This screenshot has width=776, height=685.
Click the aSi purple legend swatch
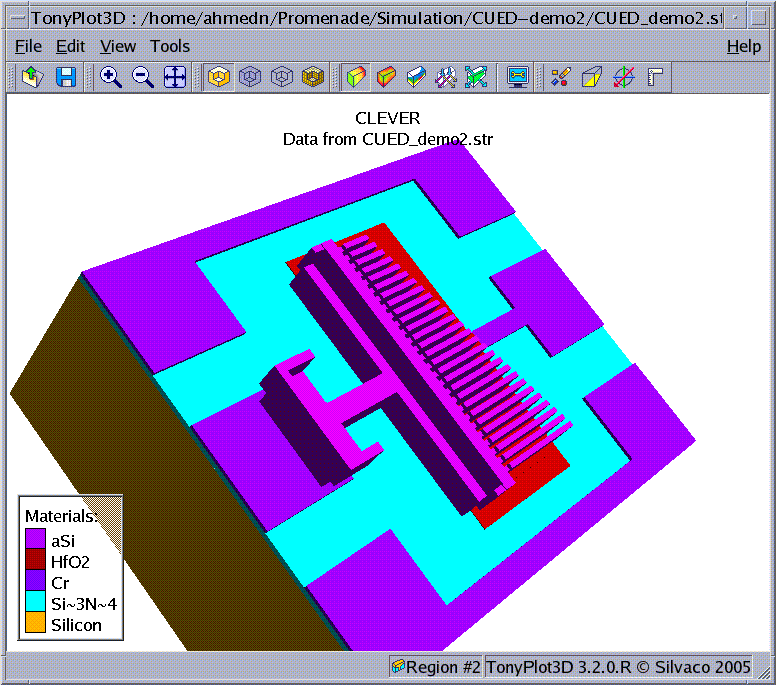pyautogui.click(x=36, y=539)
